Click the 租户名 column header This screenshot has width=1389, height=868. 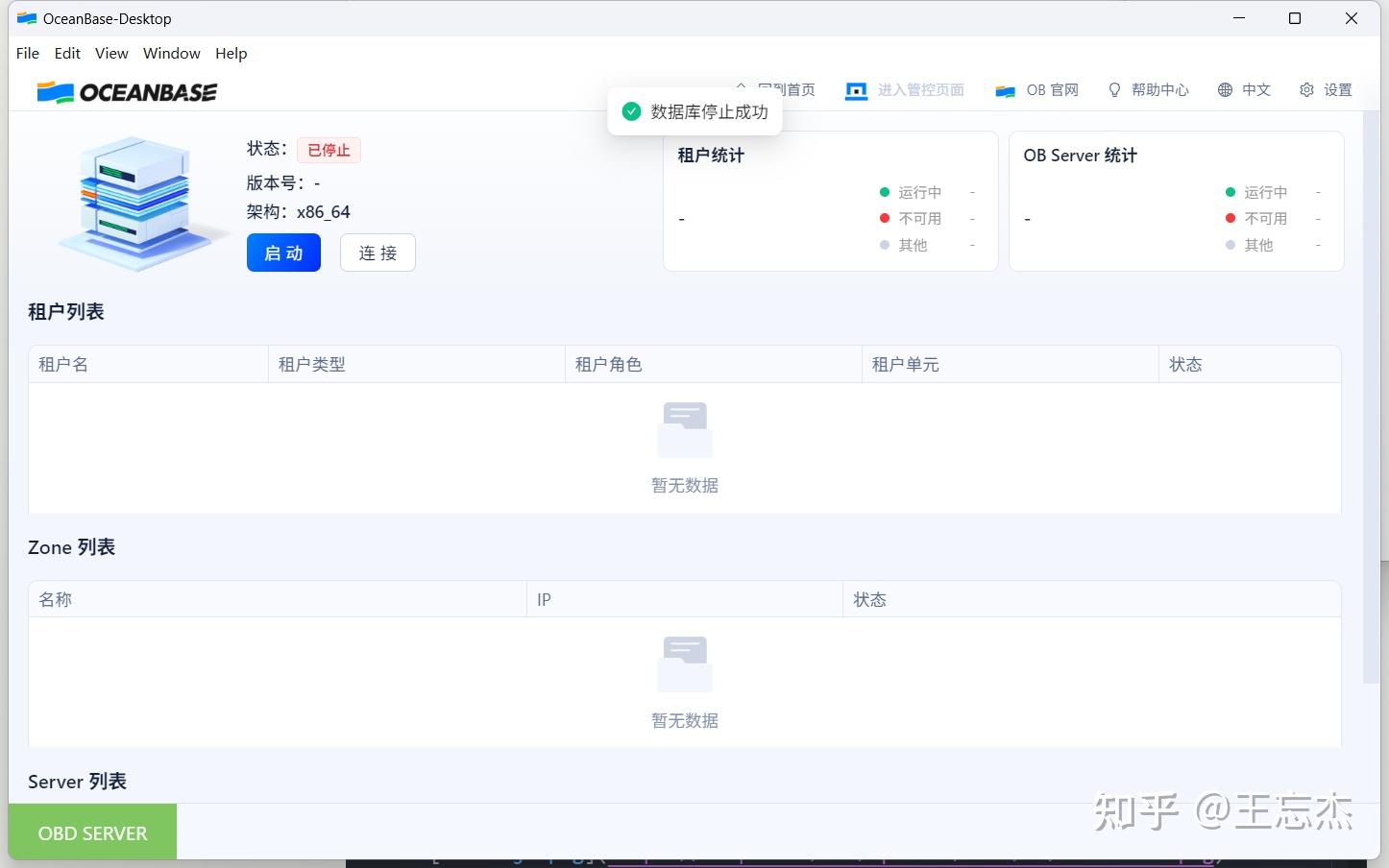(x=62, y=364)
